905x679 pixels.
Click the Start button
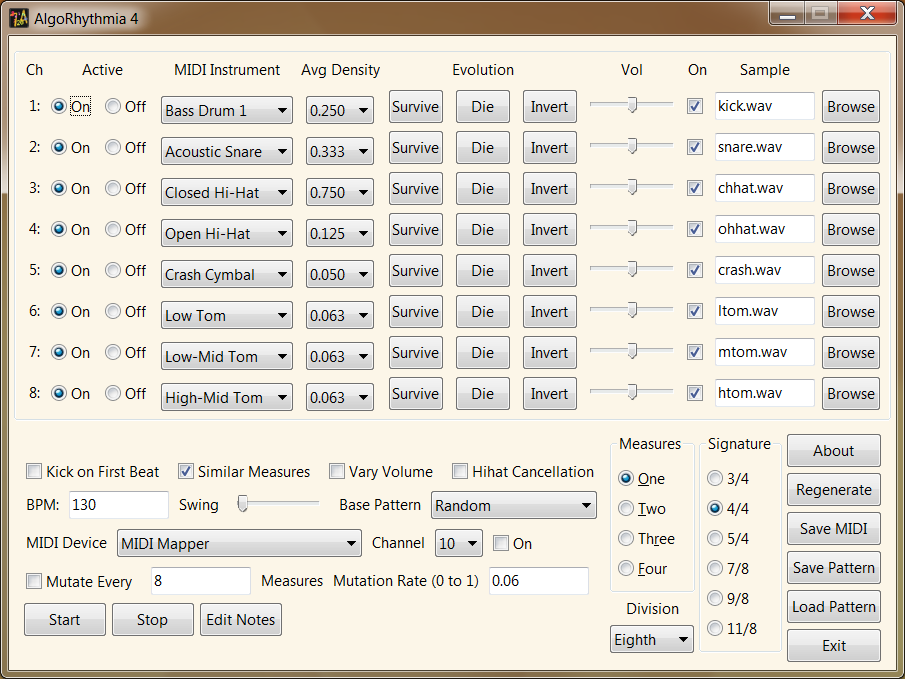coord(65,620)
